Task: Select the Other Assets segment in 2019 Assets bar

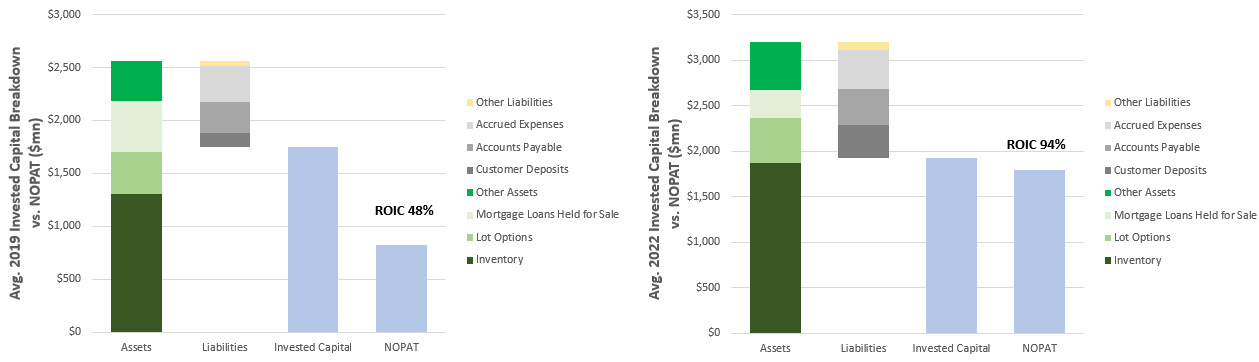Action: click(136, 81)
